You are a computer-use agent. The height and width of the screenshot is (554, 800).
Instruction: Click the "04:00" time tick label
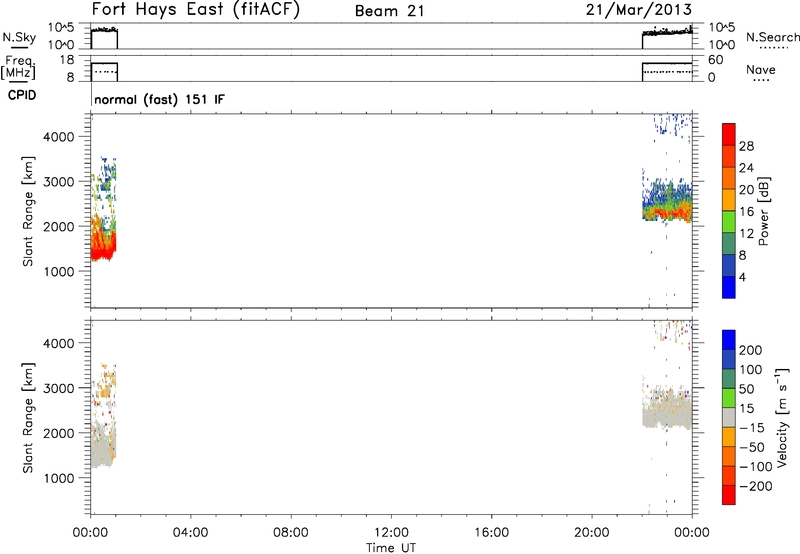(x=190, y=533)
